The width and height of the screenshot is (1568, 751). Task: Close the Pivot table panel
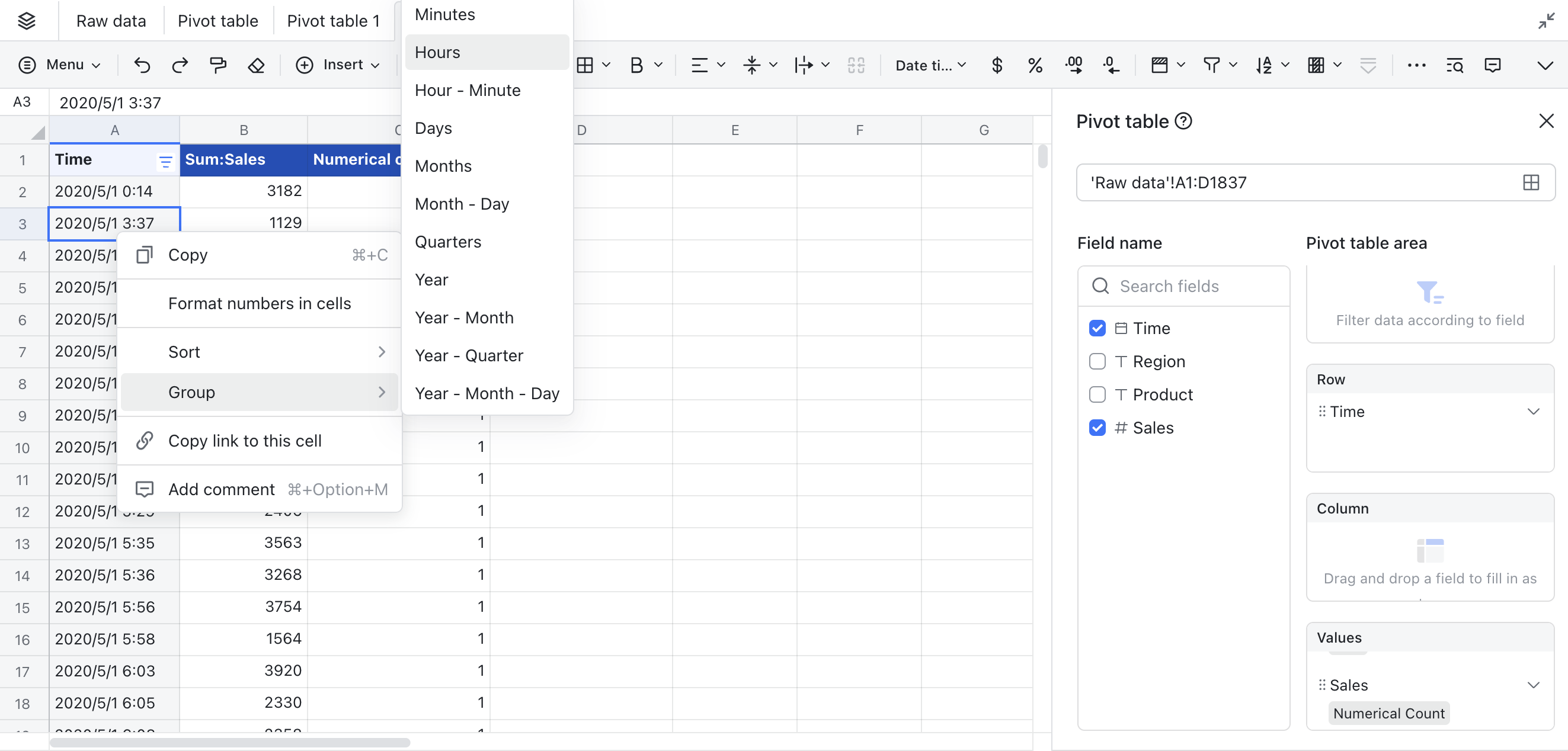coord(1546,120)
